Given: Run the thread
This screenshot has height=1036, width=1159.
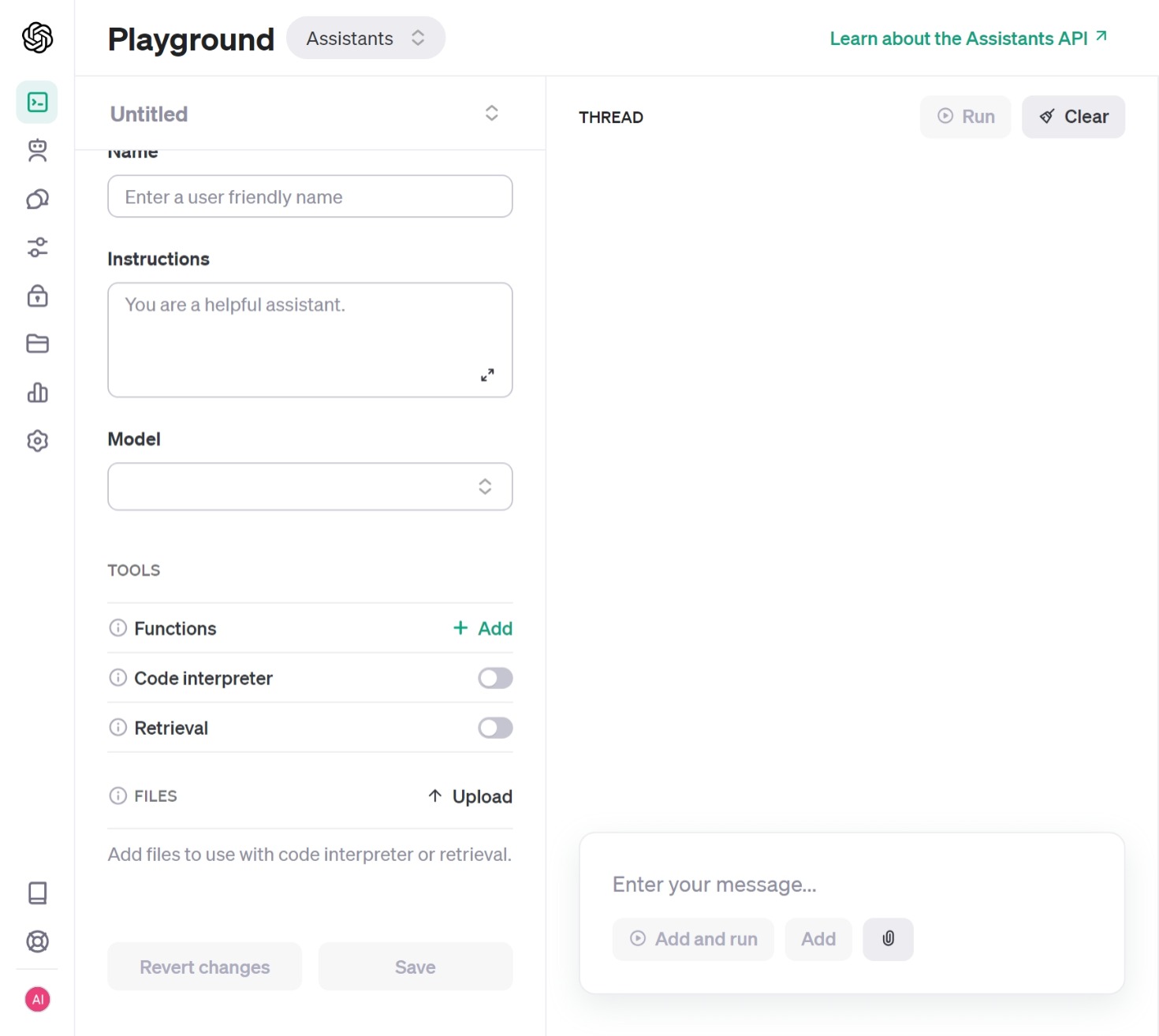Looking at the screenshot, I should pyautogui.click(x=965, y=117).
